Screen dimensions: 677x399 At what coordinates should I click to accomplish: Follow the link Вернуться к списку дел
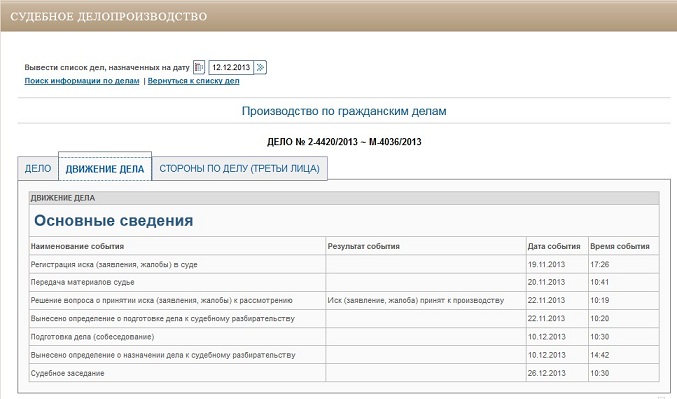(193, 81)
